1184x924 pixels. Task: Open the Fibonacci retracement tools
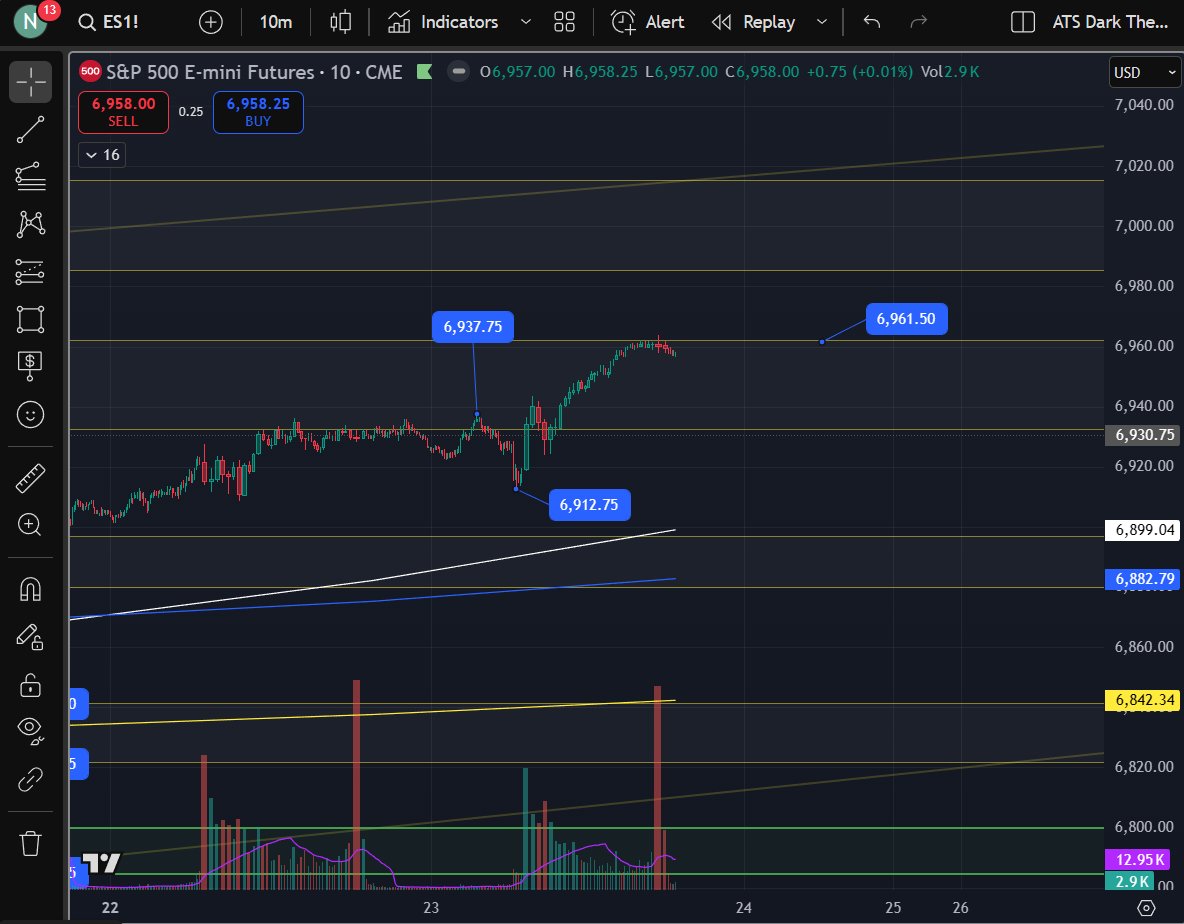pos(30,177)
